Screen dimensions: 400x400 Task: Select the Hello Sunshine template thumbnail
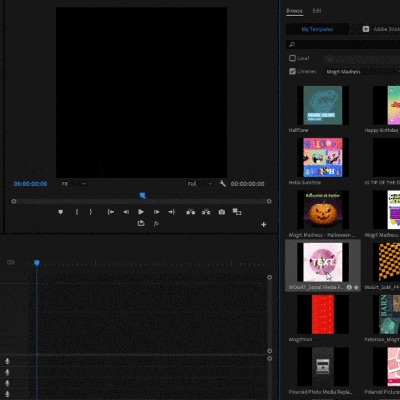click(x=323, y=157)
